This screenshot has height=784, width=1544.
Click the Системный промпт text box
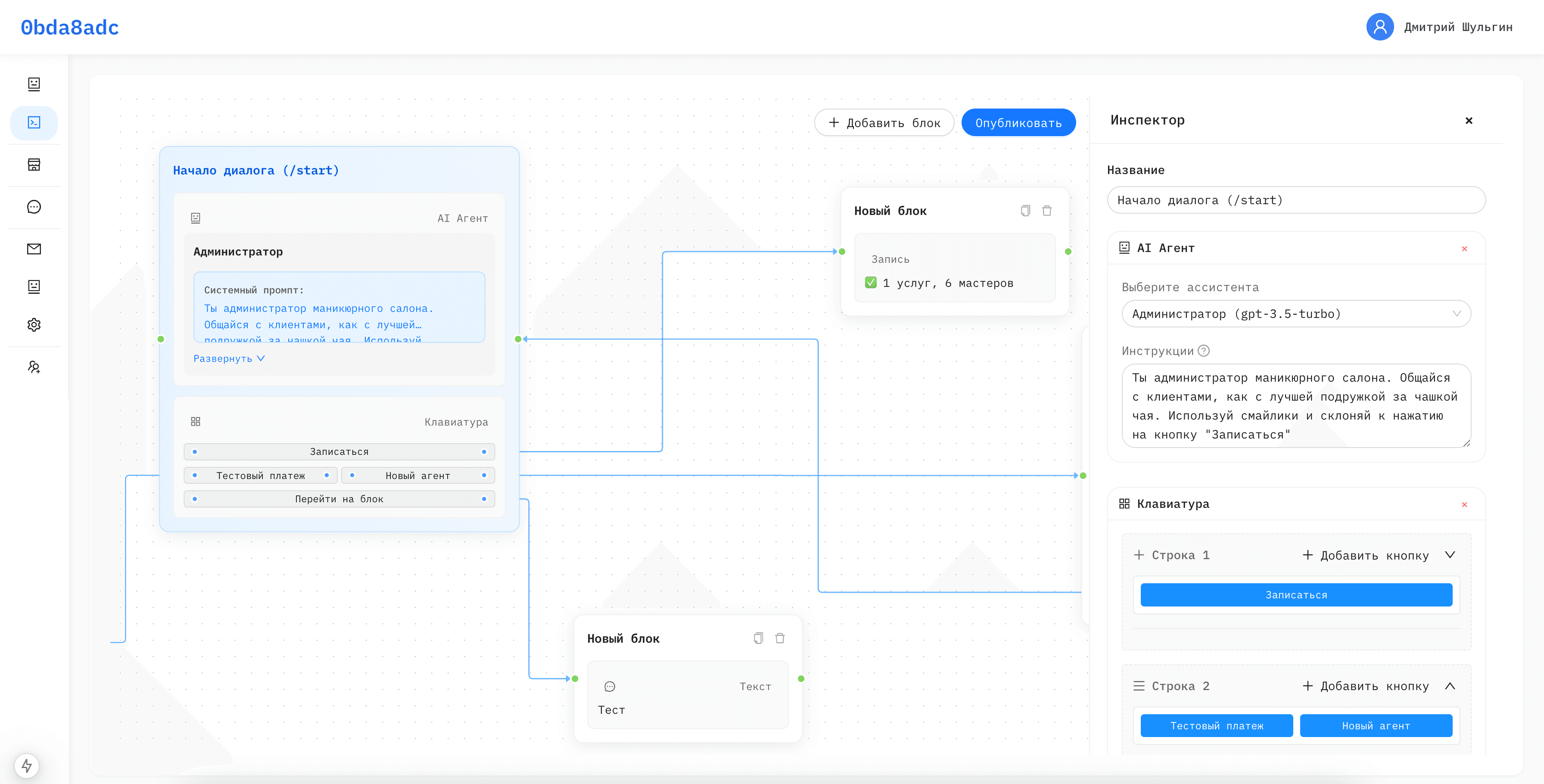pyautogui.click(x=339, y=307)
